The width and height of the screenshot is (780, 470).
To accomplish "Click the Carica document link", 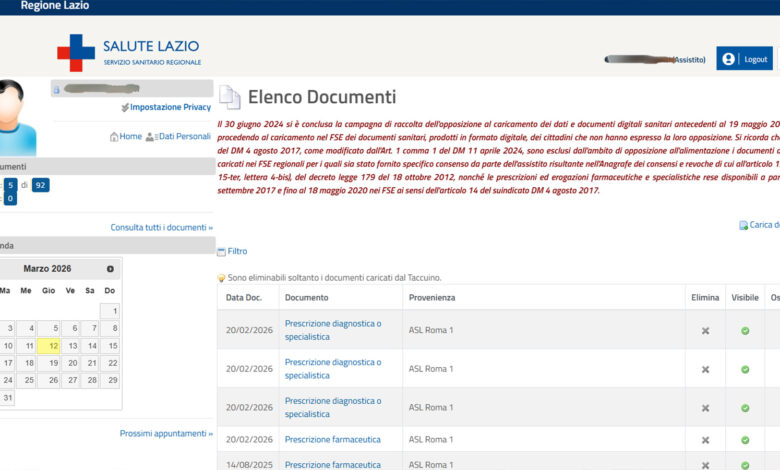I will tap(765, 225).
